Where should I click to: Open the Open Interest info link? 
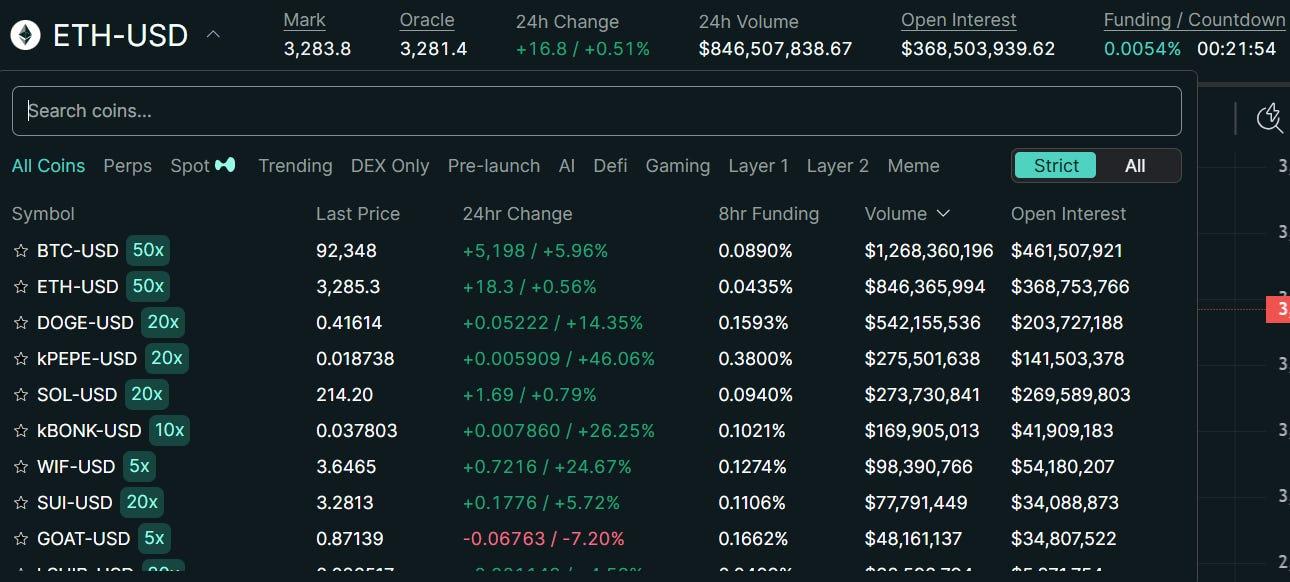pyautogui.click(x=958, y=20)
